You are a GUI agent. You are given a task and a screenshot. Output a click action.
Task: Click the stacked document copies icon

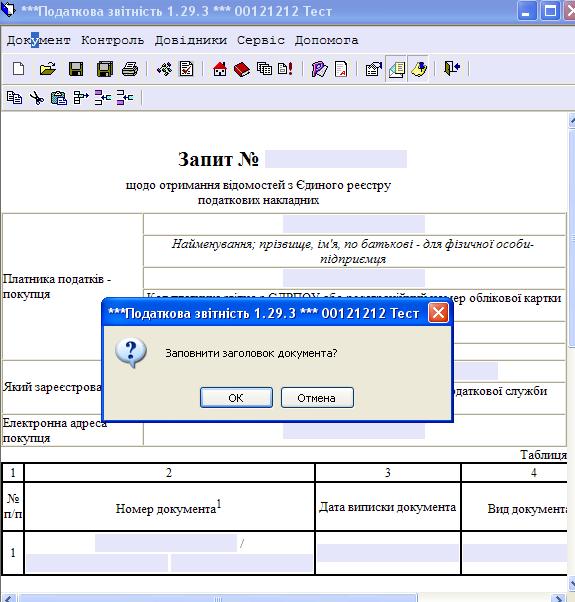(x=264, y=69)
